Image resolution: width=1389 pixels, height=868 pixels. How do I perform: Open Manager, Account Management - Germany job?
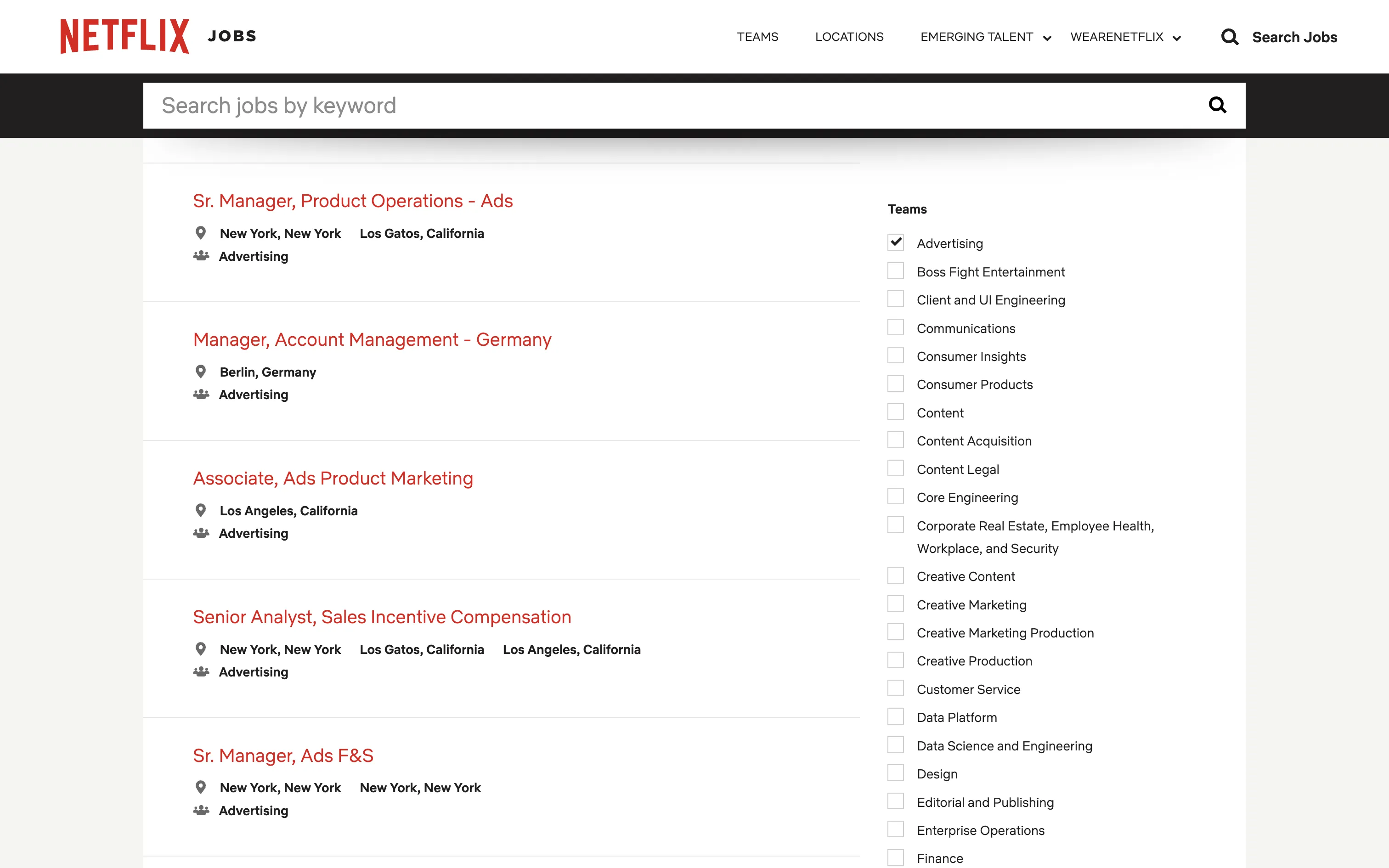(x=372, y=340)
